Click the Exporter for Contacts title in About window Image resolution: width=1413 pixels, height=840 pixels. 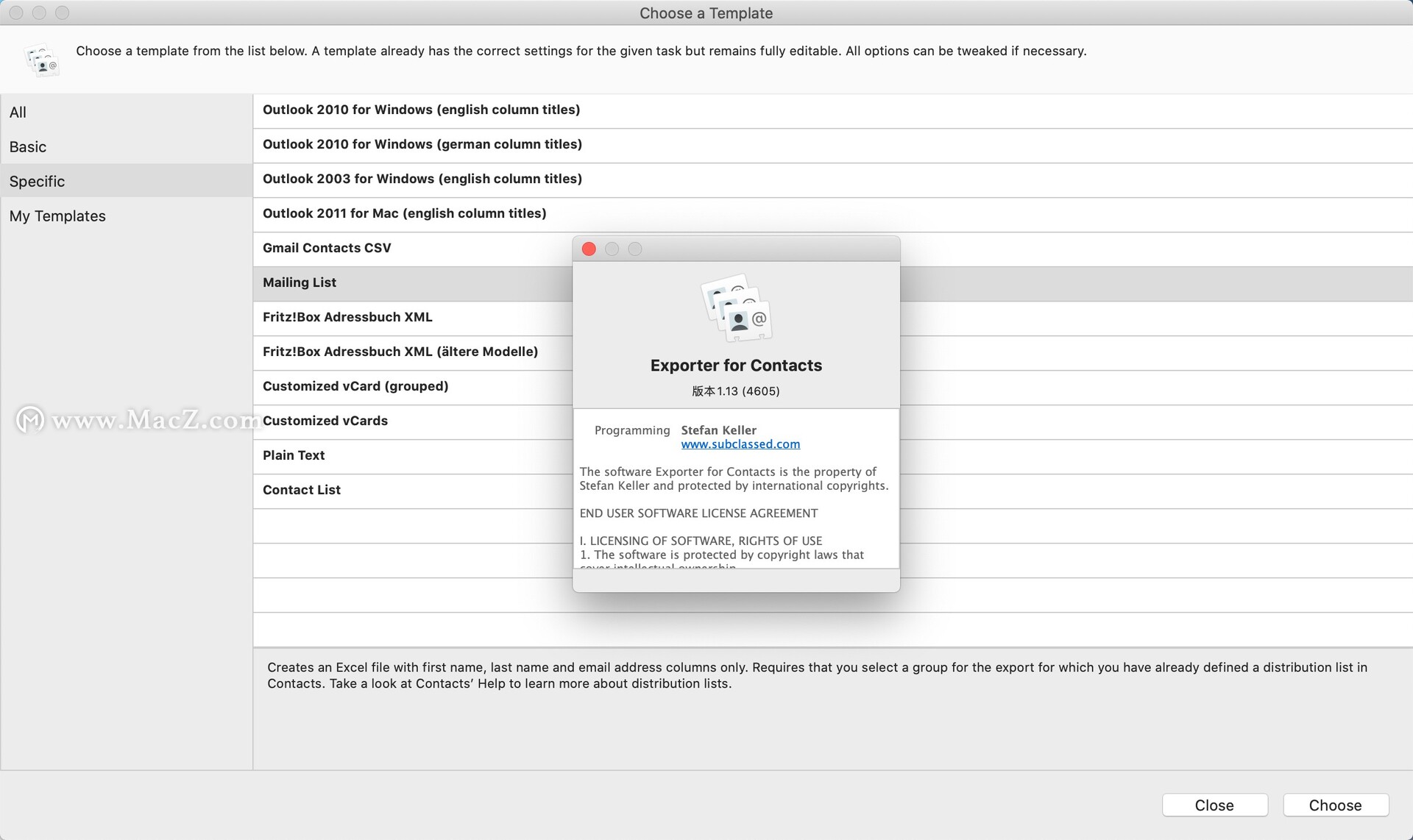tap(736, 366)
